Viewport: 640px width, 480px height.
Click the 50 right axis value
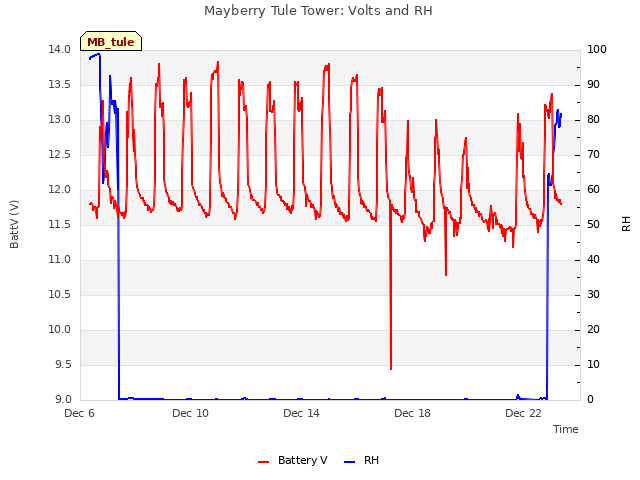point(593,224)
